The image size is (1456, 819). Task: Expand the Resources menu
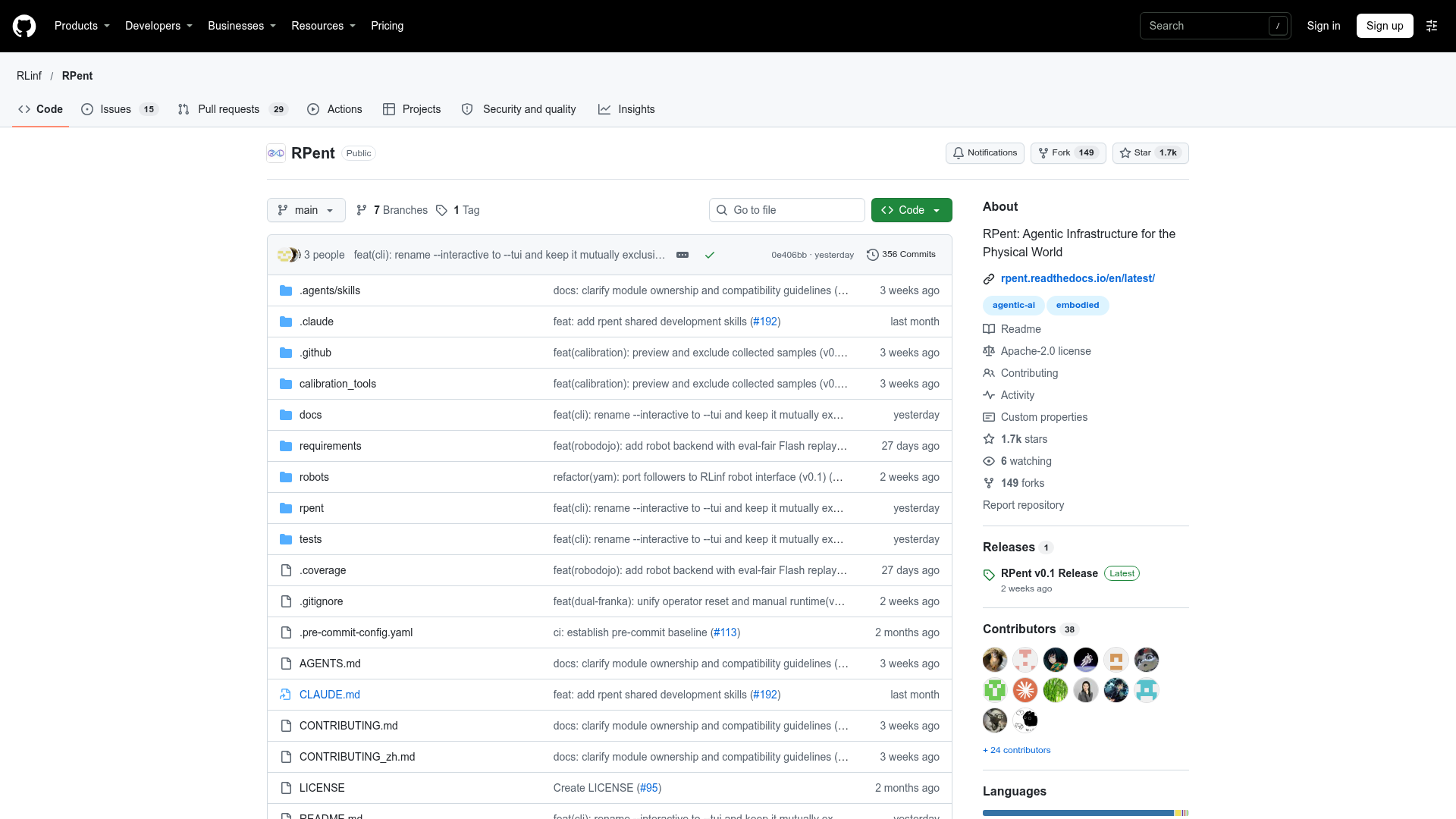[324, 26]
